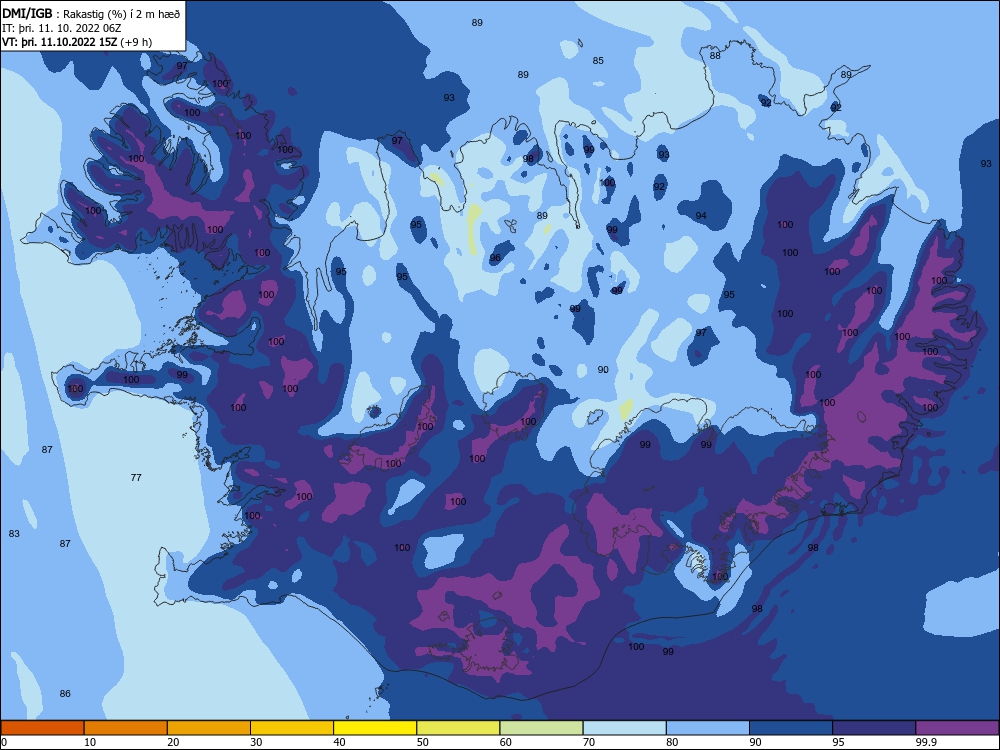Pick the amber 20–30 legend swatch
The height and width of the screenshot is (750, 1000).
(209, 728)
